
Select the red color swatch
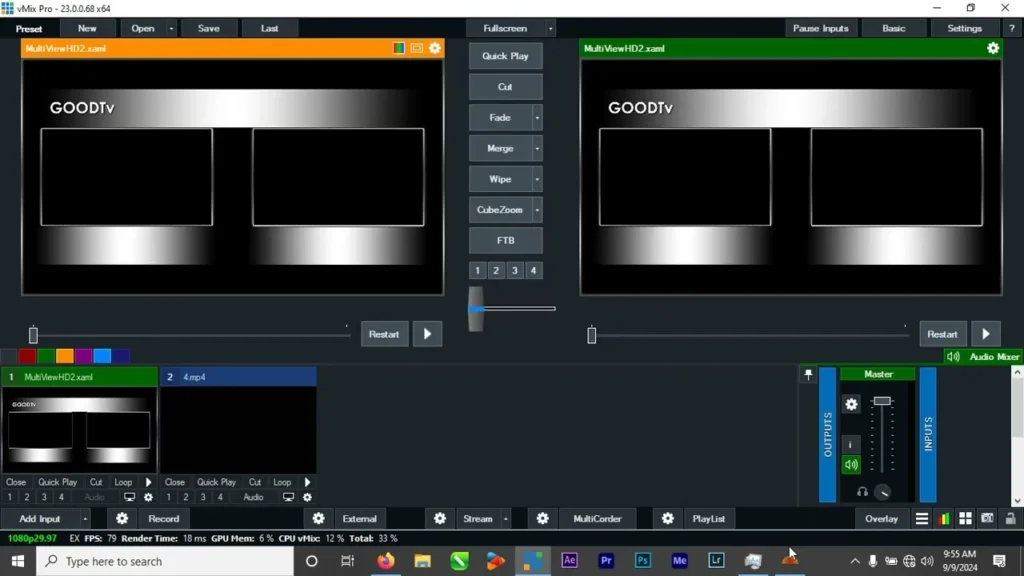pos(27,356)
